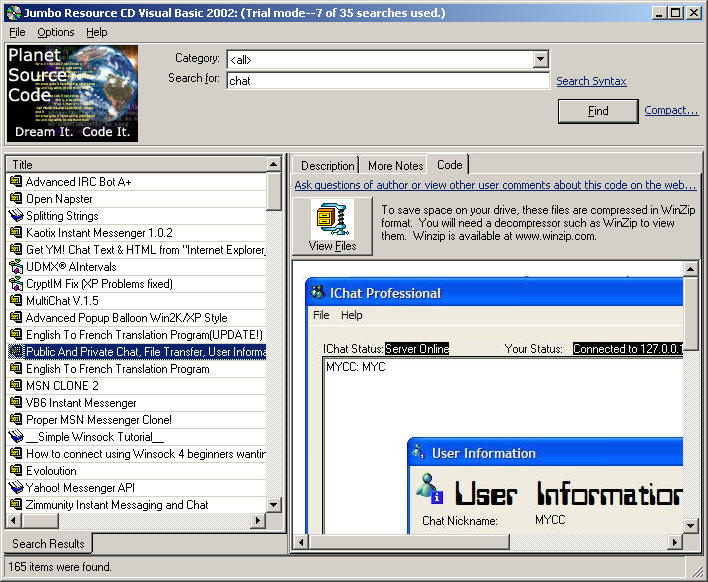
Task: Click the results list horizontal scrollbar thumb
Action: click(x=40, y=521)
